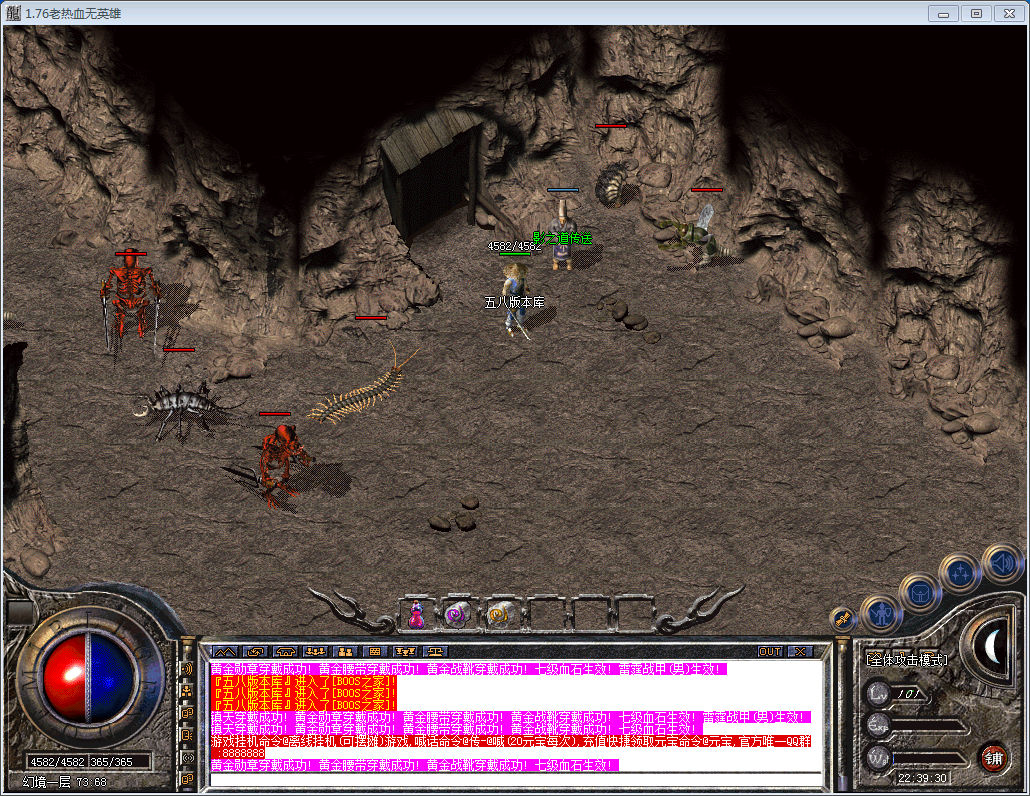Click the clock time 22:39:30
The width and height of the screenshot is (1030, 796).
[x=922, y=778]
